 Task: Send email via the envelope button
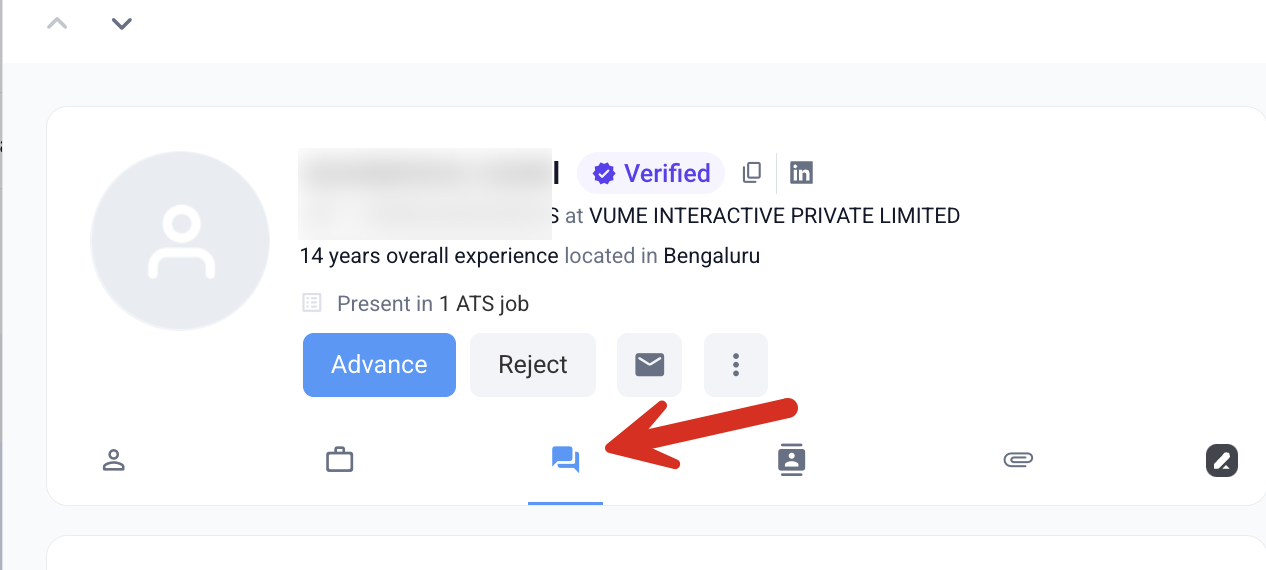click(650, 365)
